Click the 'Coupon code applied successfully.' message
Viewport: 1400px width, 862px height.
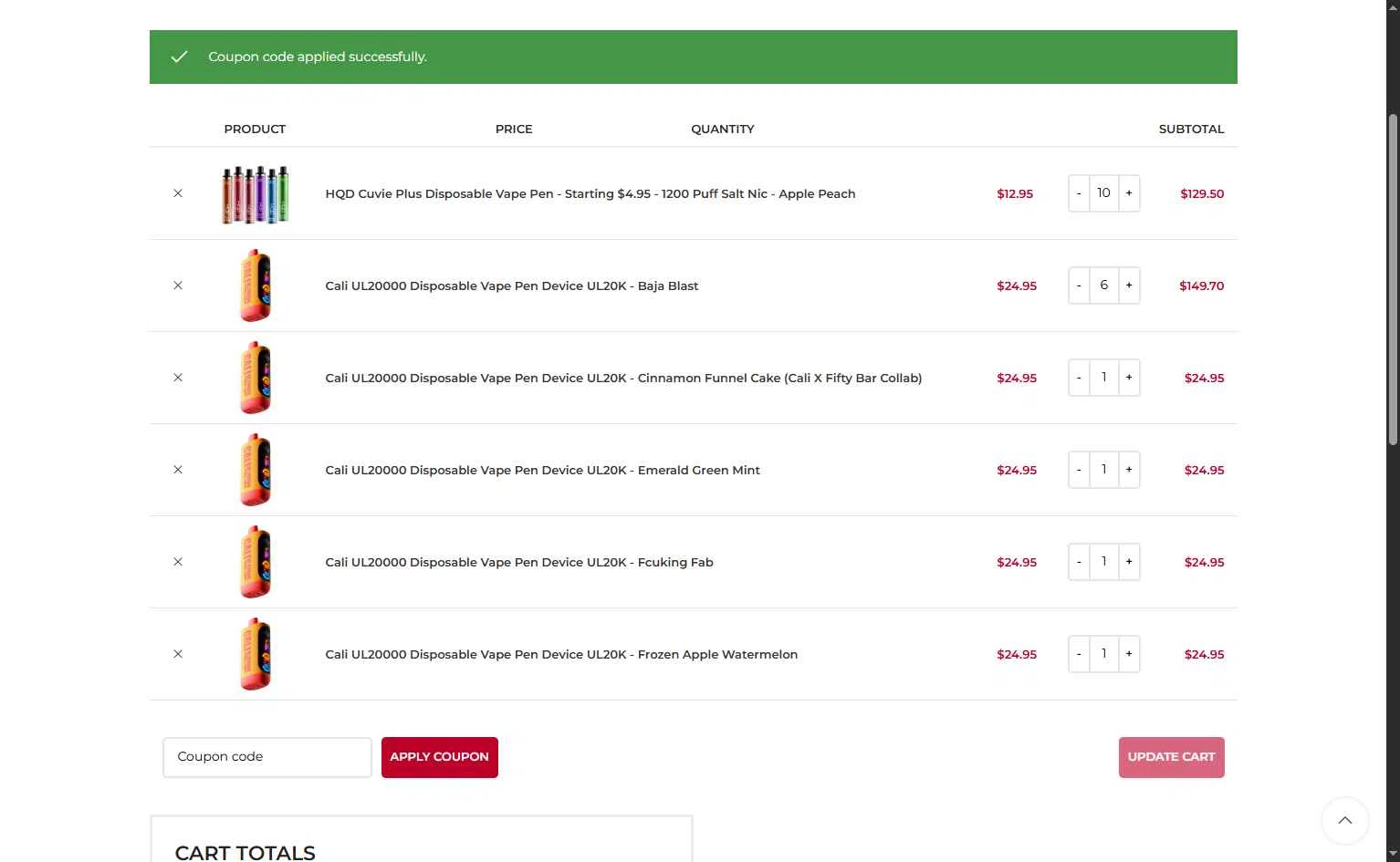318,57
